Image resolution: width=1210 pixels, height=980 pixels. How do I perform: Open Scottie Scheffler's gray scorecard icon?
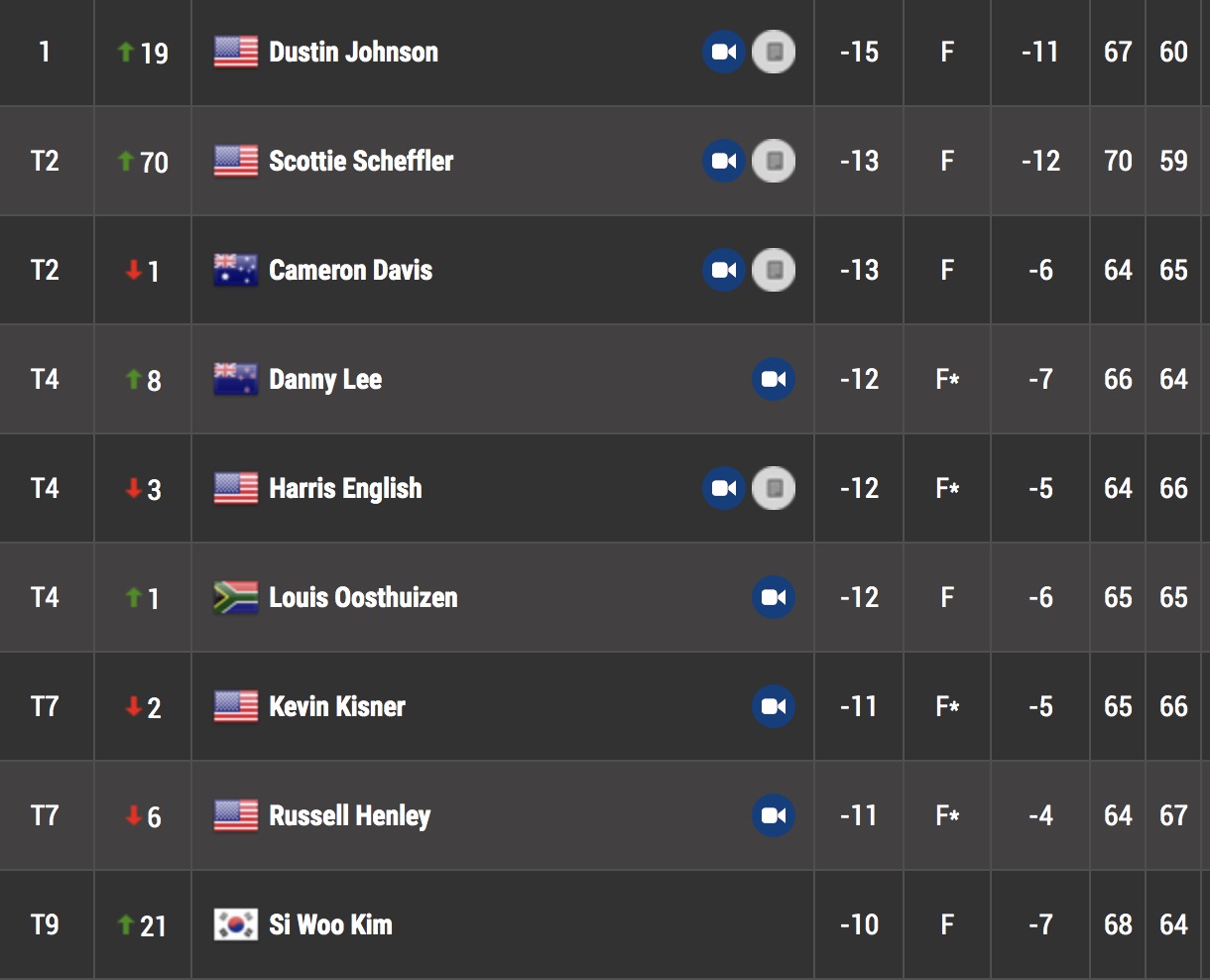pyautogui.click(x=774, y=161)
